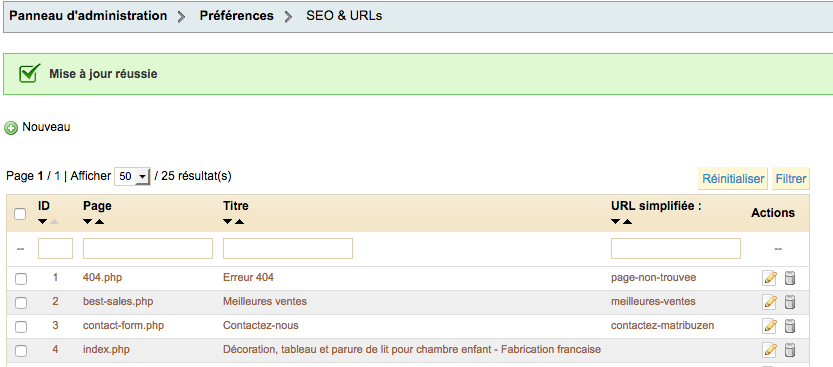Select the contact-form.php row checkbox
The width and height of the screenshot is (833, 367).
[x=21, y=327]
